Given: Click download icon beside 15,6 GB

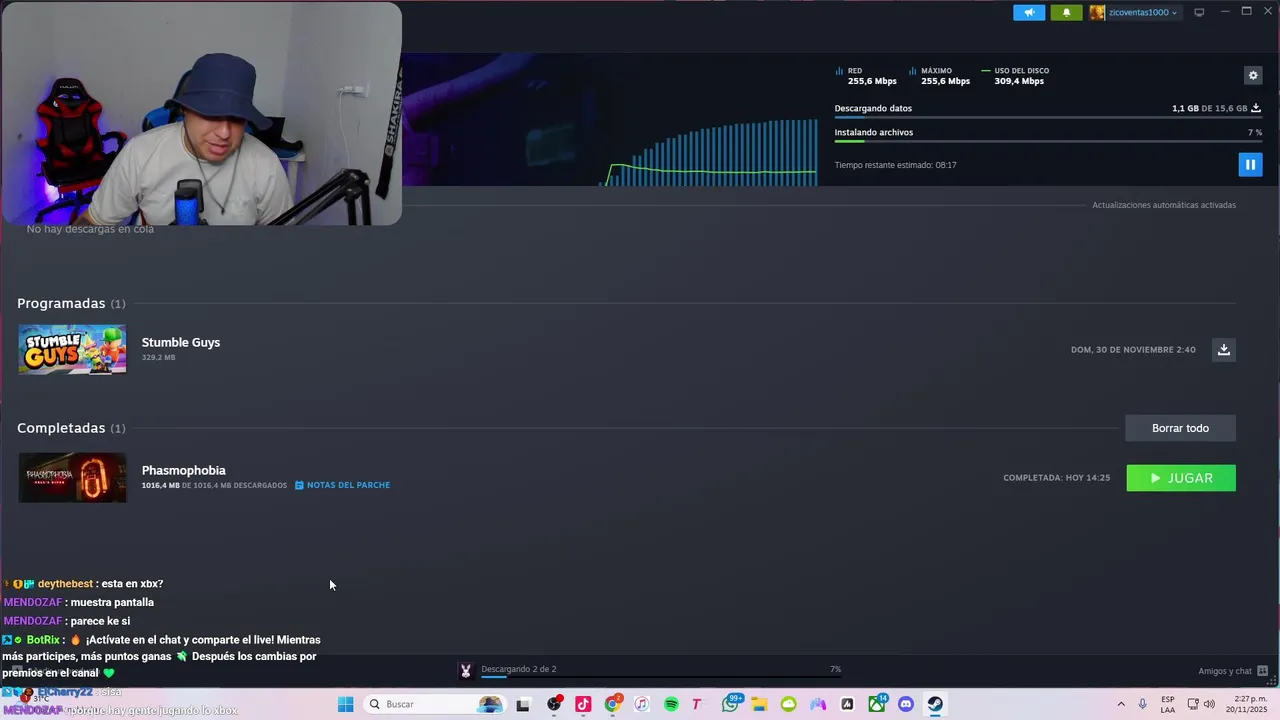Looking at the screenshot, I should (1256, 108).
